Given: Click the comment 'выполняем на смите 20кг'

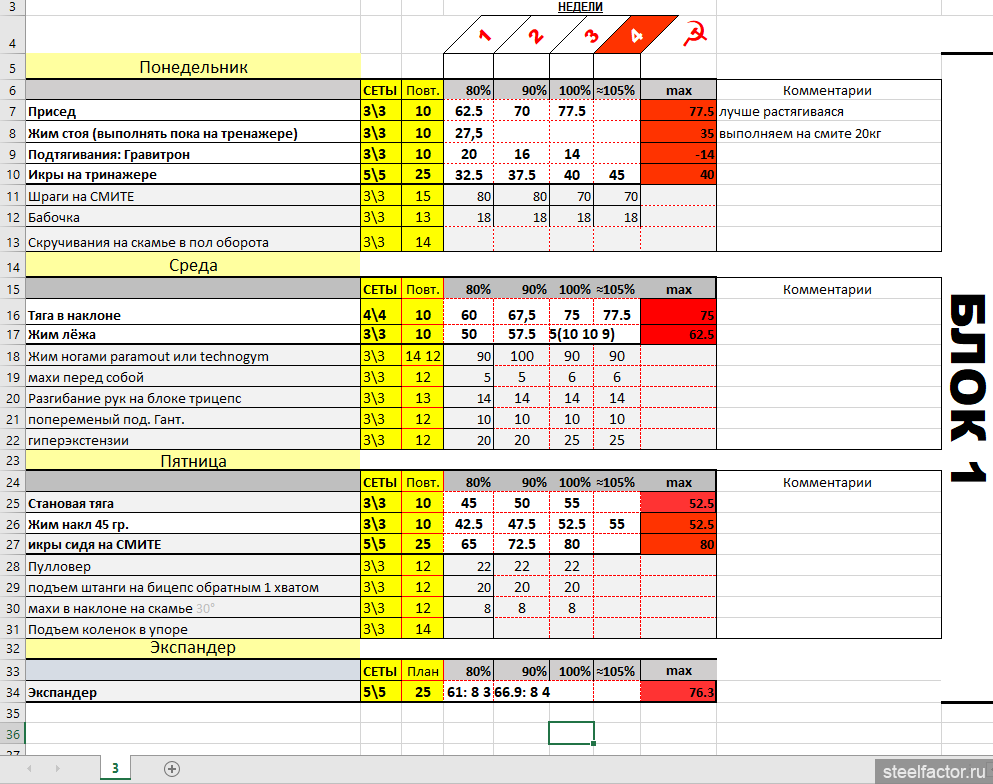Looking at the screenshot, I should coord(800,133).
